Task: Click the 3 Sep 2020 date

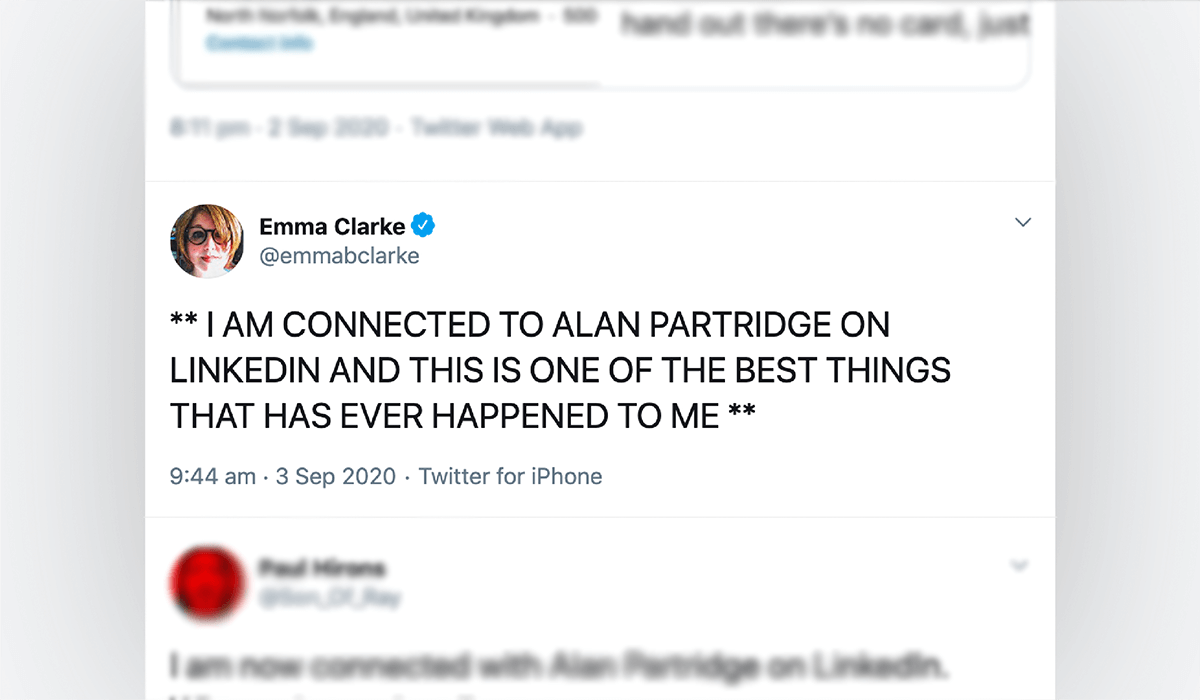Action: 336,476
